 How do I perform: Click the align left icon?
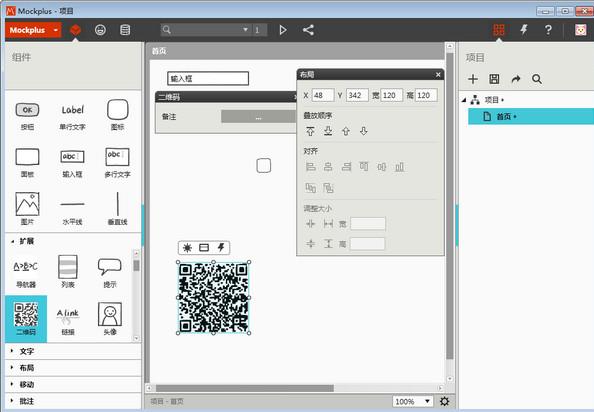click(x=311, y=167)
